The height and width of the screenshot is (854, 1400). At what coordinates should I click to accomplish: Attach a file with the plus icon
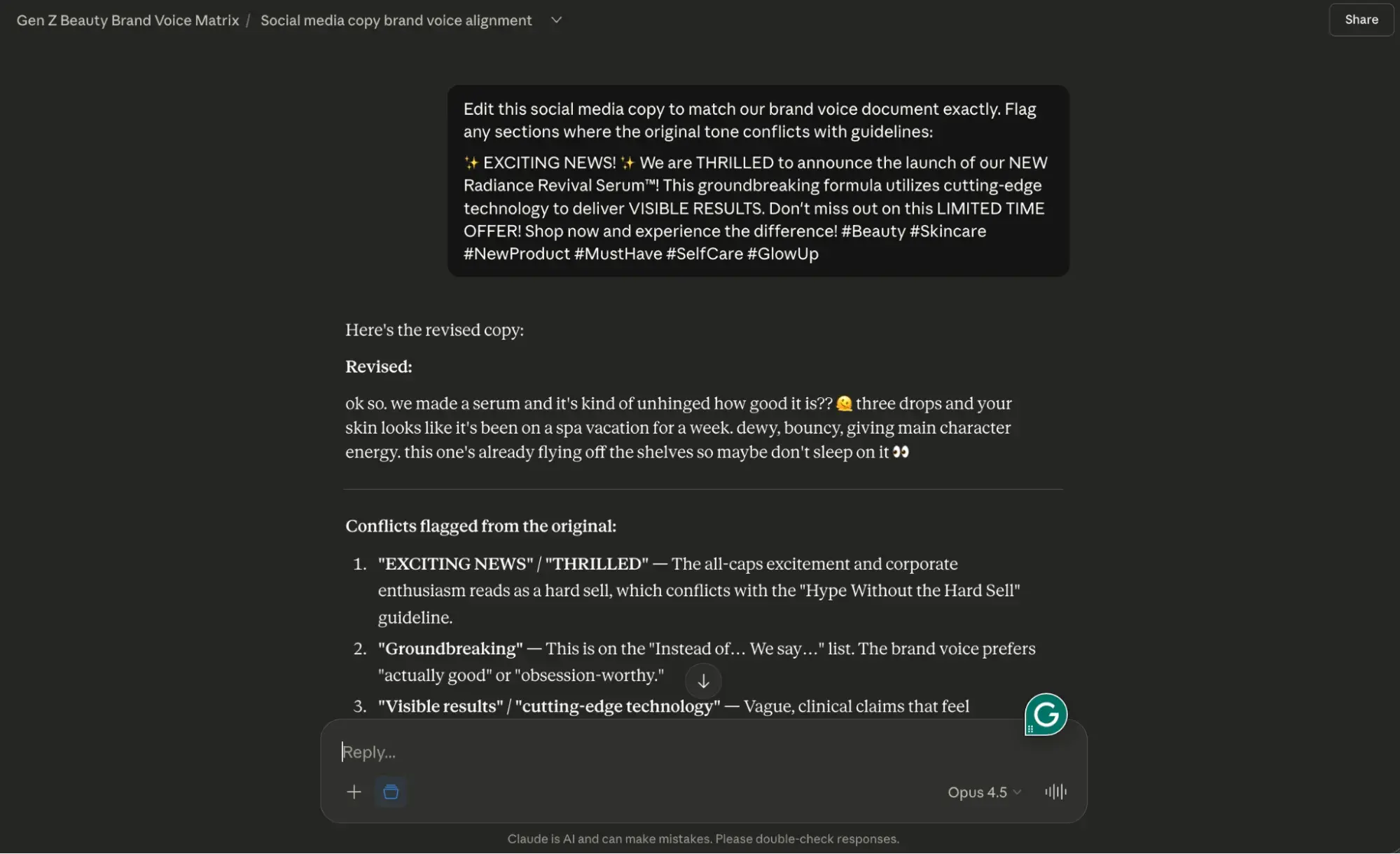[354, 792]
